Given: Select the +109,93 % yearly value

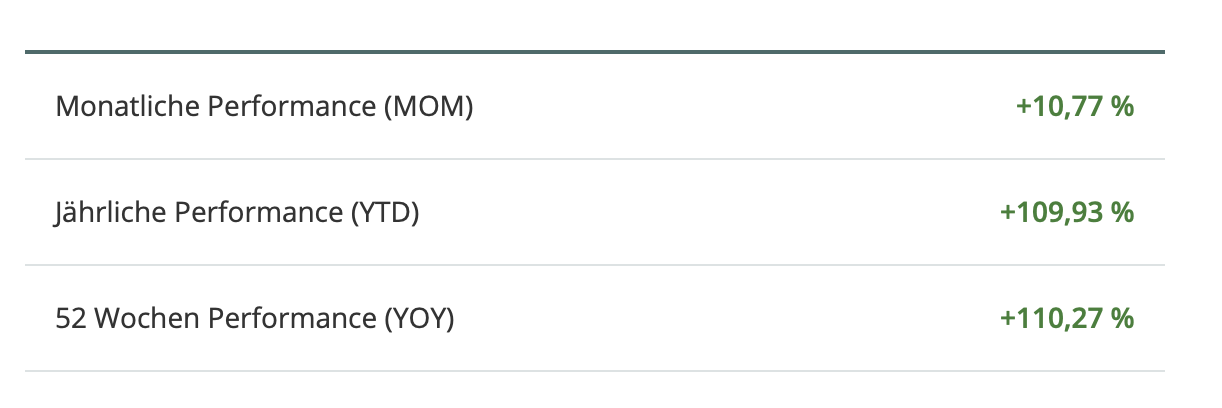Looking at the screenshot, I should (x=1066, y=212).
